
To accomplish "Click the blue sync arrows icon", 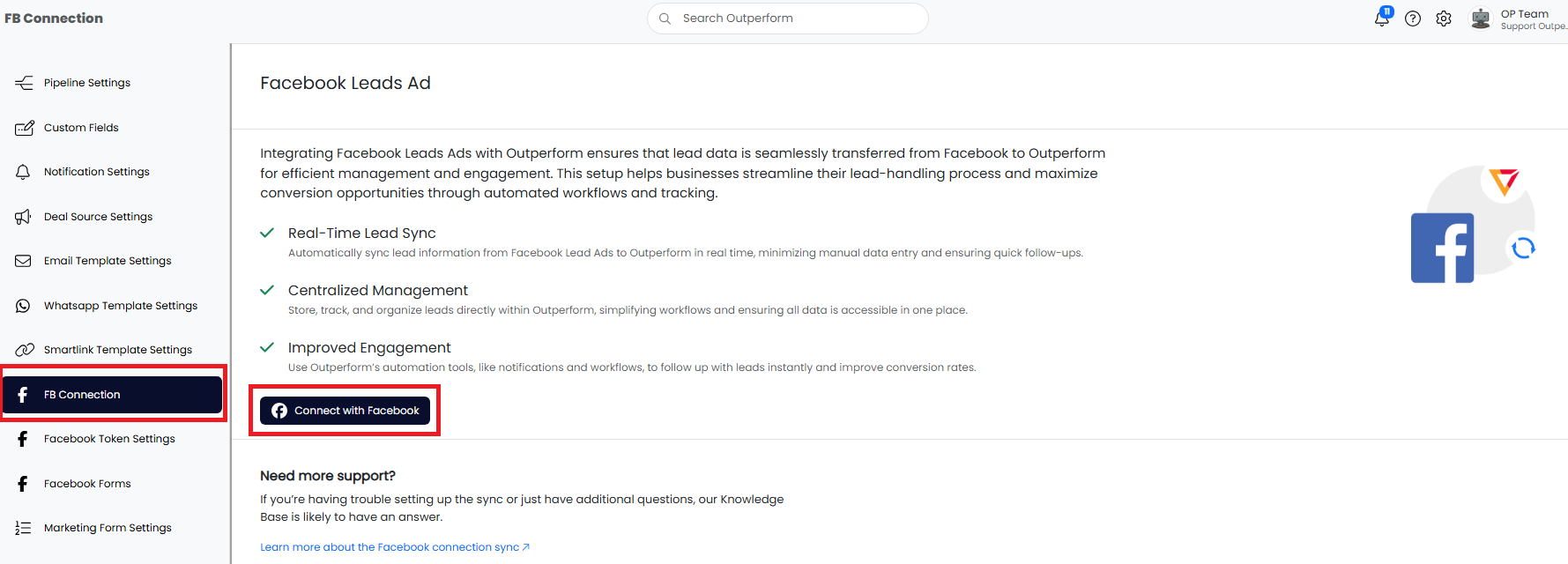I will pos(1523,249).
